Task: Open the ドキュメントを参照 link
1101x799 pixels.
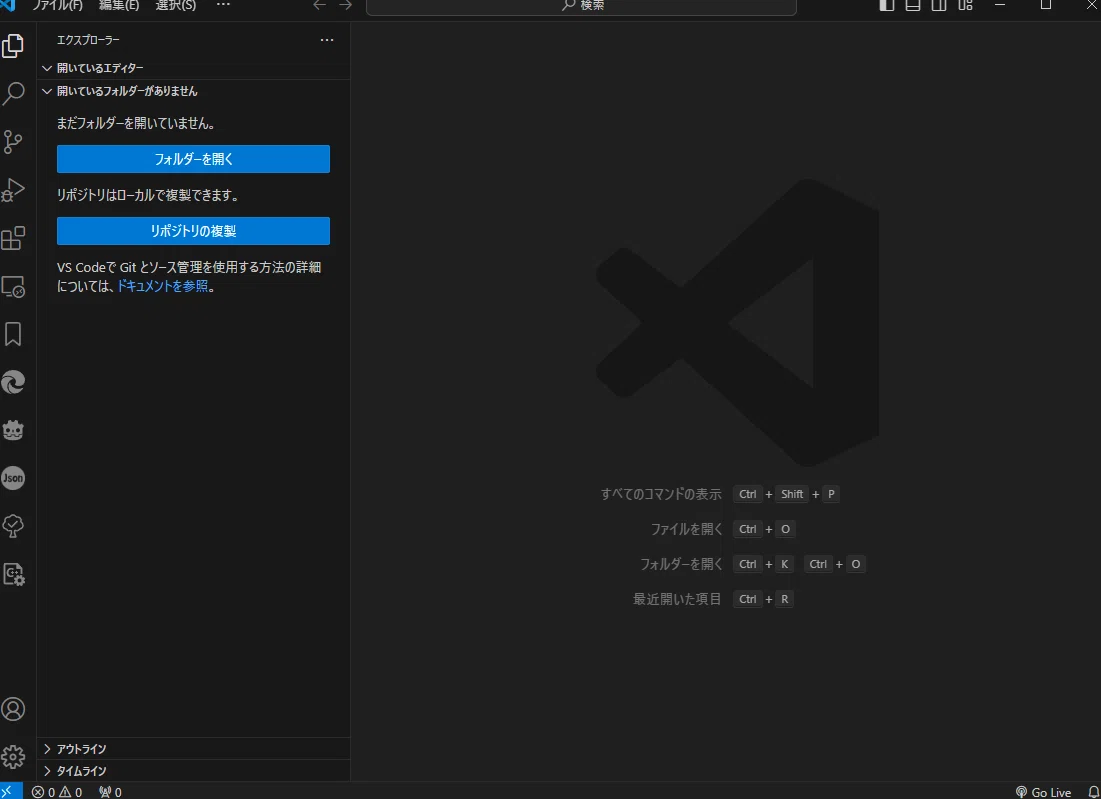Action: tap(162, 286)
